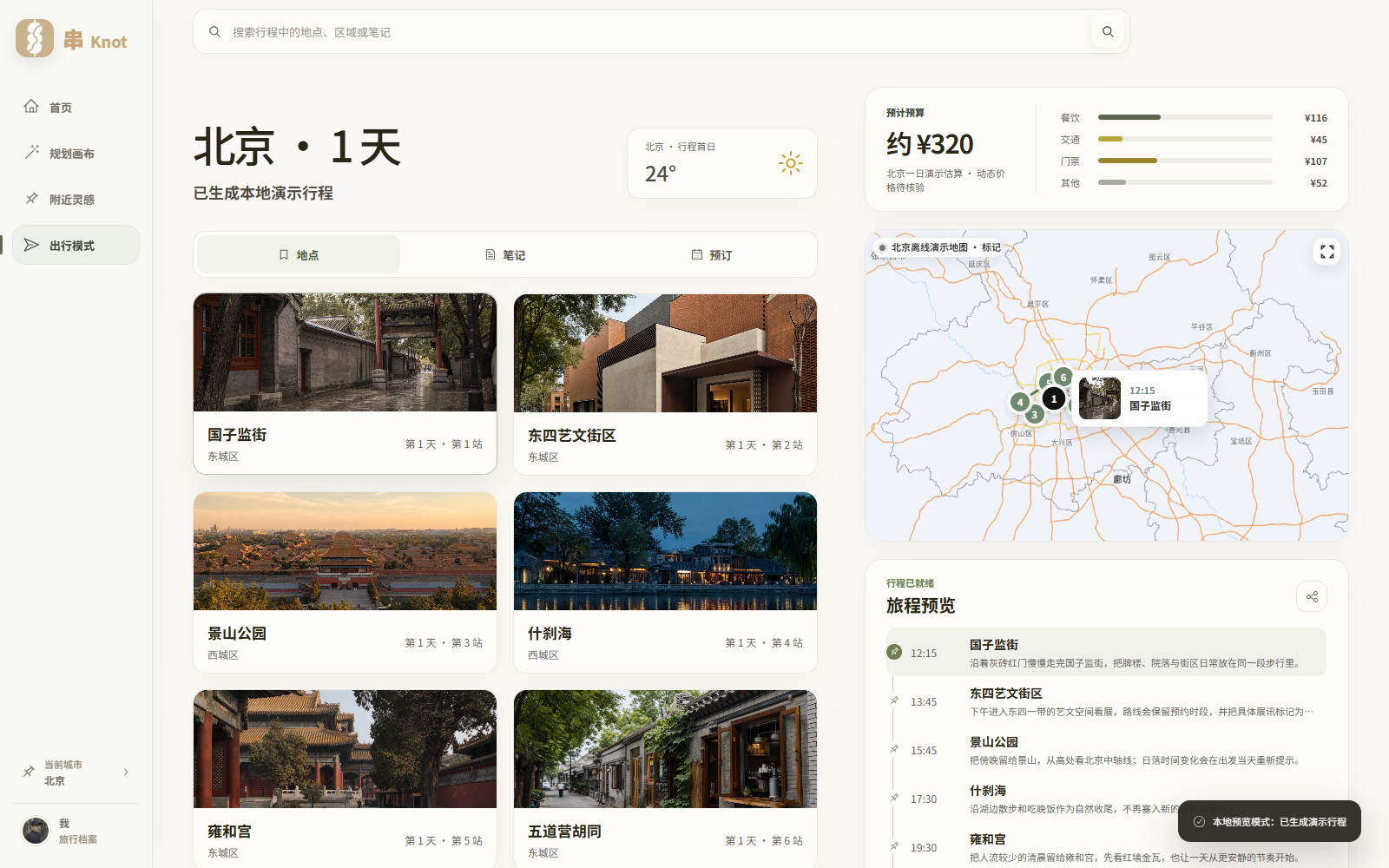Click the 门票 budget progress bar
The height and width of the screenshot is (868, 1389).
pos(1185,161)
